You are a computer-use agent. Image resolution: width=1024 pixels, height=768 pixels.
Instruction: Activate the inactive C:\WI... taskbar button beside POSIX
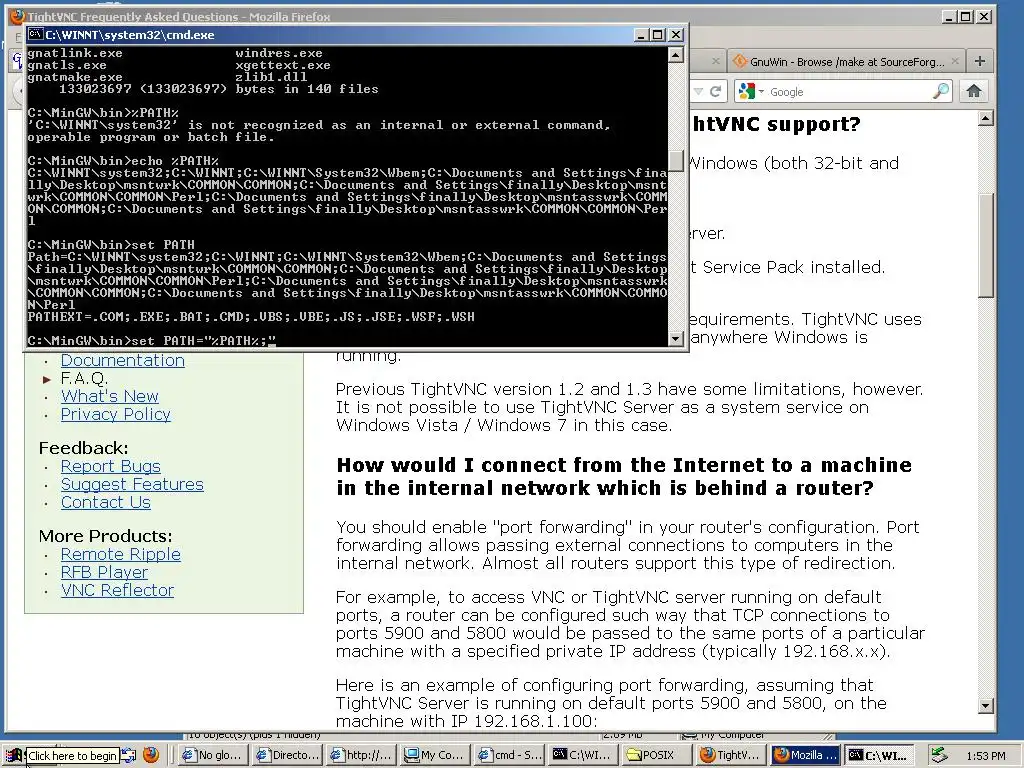(x=583, y=755)
